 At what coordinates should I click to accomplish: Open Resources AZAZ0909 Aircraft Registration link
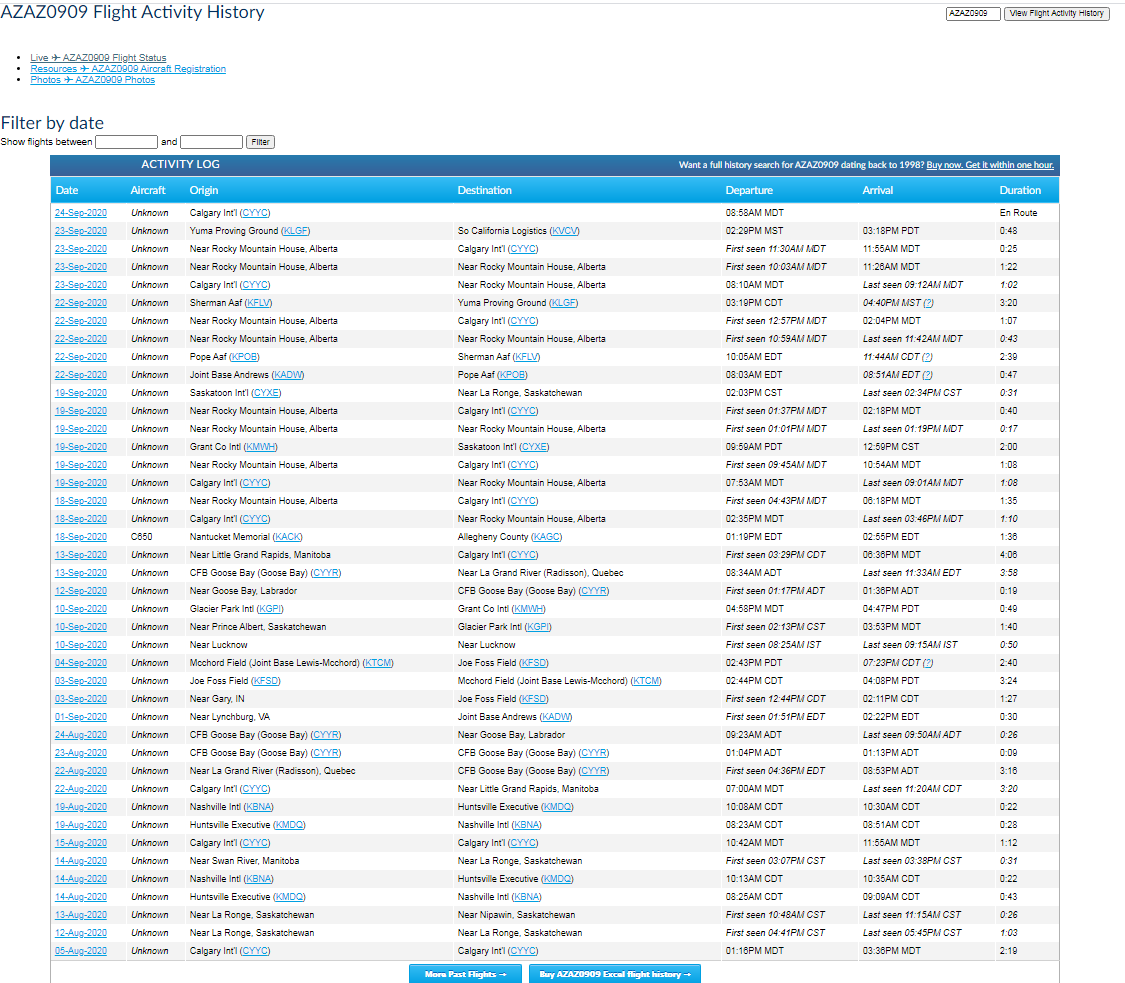(x=128, y=69)
